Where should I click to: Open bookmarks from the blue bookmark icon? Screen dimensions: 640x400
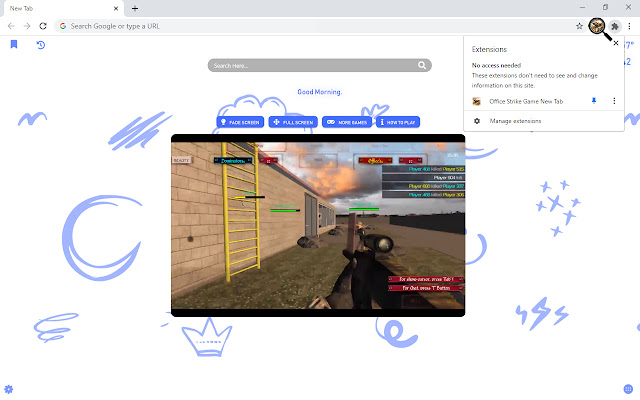coord(14,44)
